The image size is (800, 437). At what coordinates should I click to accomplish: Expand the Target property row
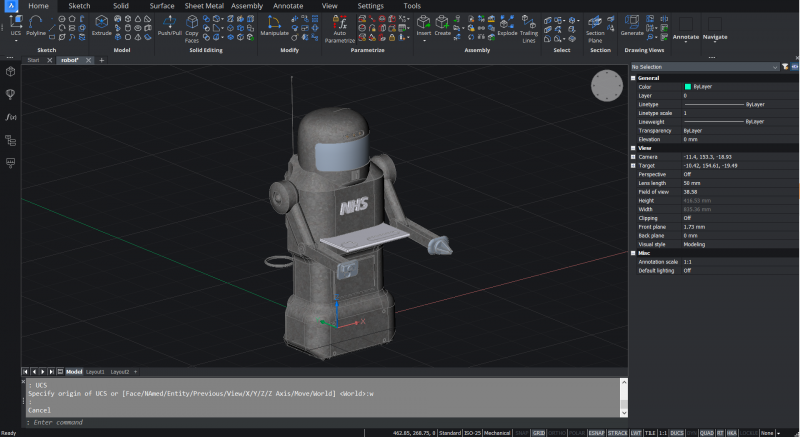tap(633, 165)
